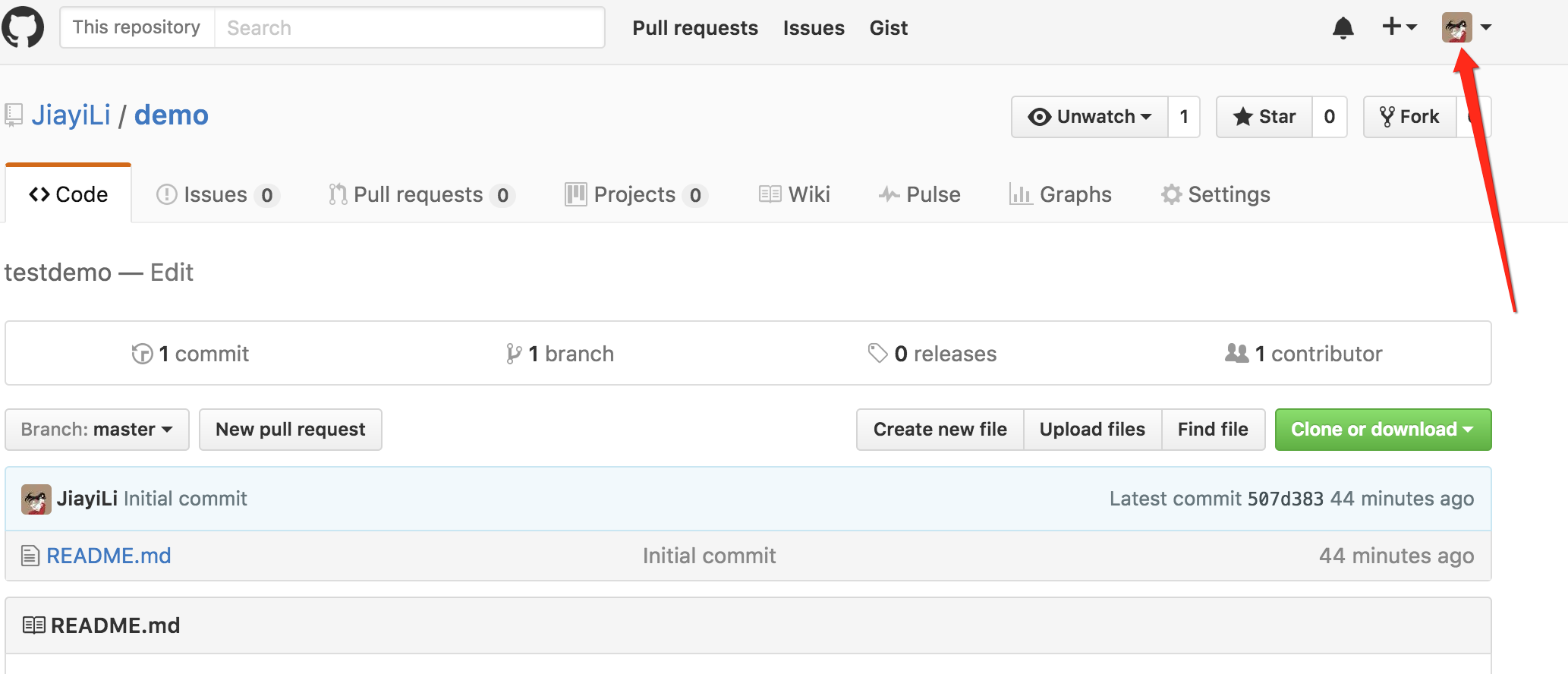Open the Settings tab

click(x=1215, y=195)
